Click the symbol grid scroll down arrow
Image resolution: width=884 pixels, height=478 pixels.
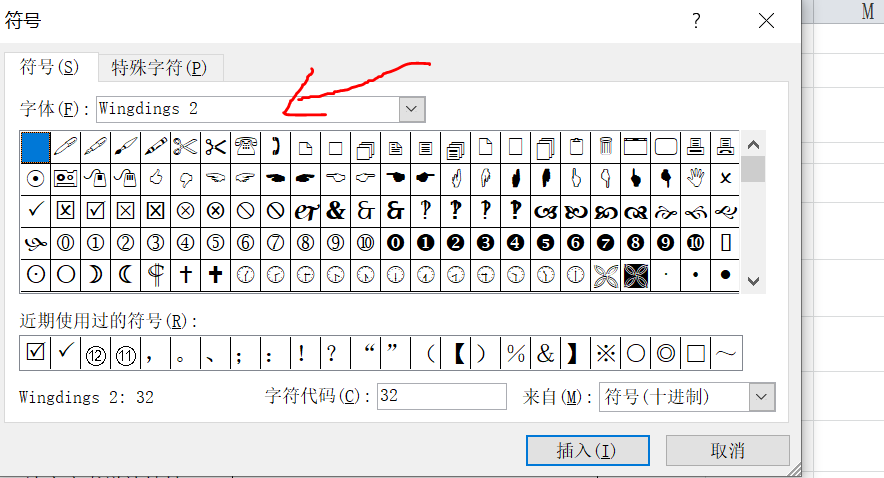pyautogui.click(x=753, y=281)
